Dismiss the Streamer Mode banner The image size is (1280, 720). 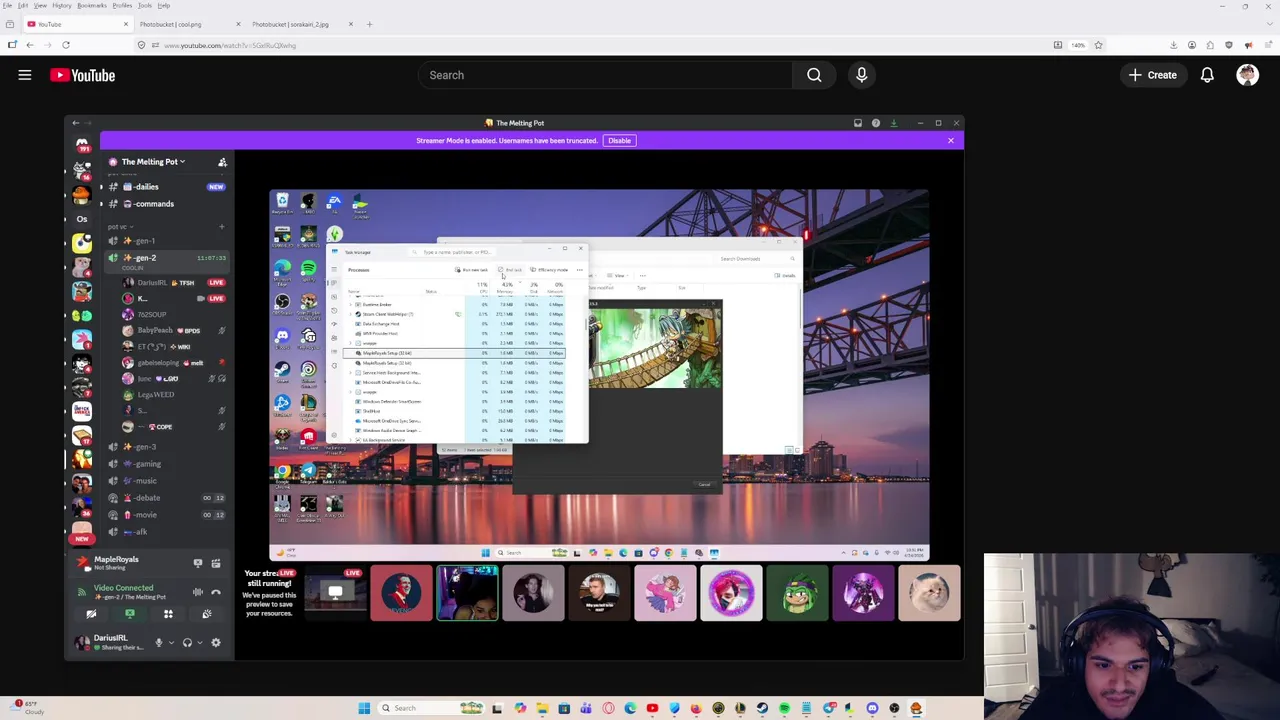(x=950, y=141)
